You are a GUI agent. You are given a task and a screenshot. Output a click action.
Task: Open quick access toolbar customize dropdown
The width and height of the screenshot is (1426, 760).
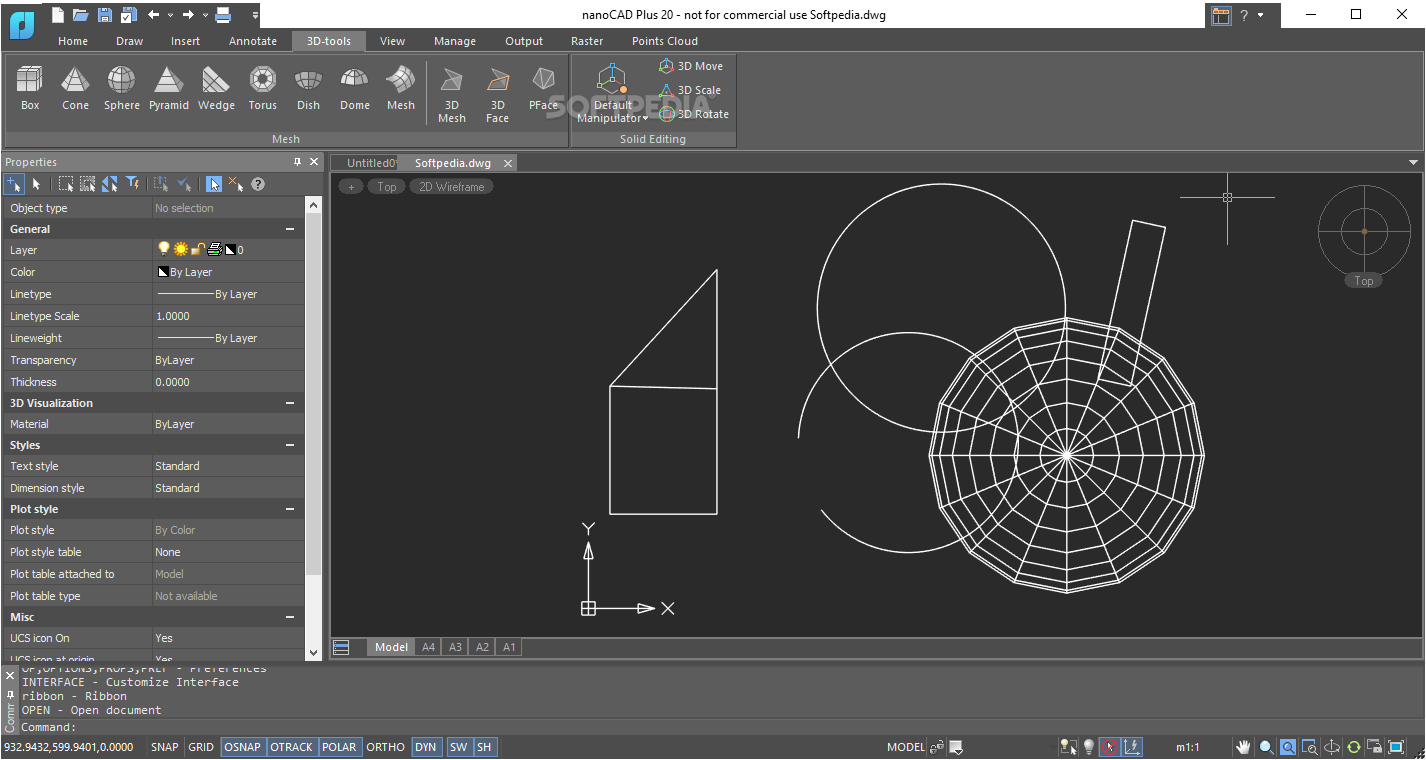[x=255, y=15]
